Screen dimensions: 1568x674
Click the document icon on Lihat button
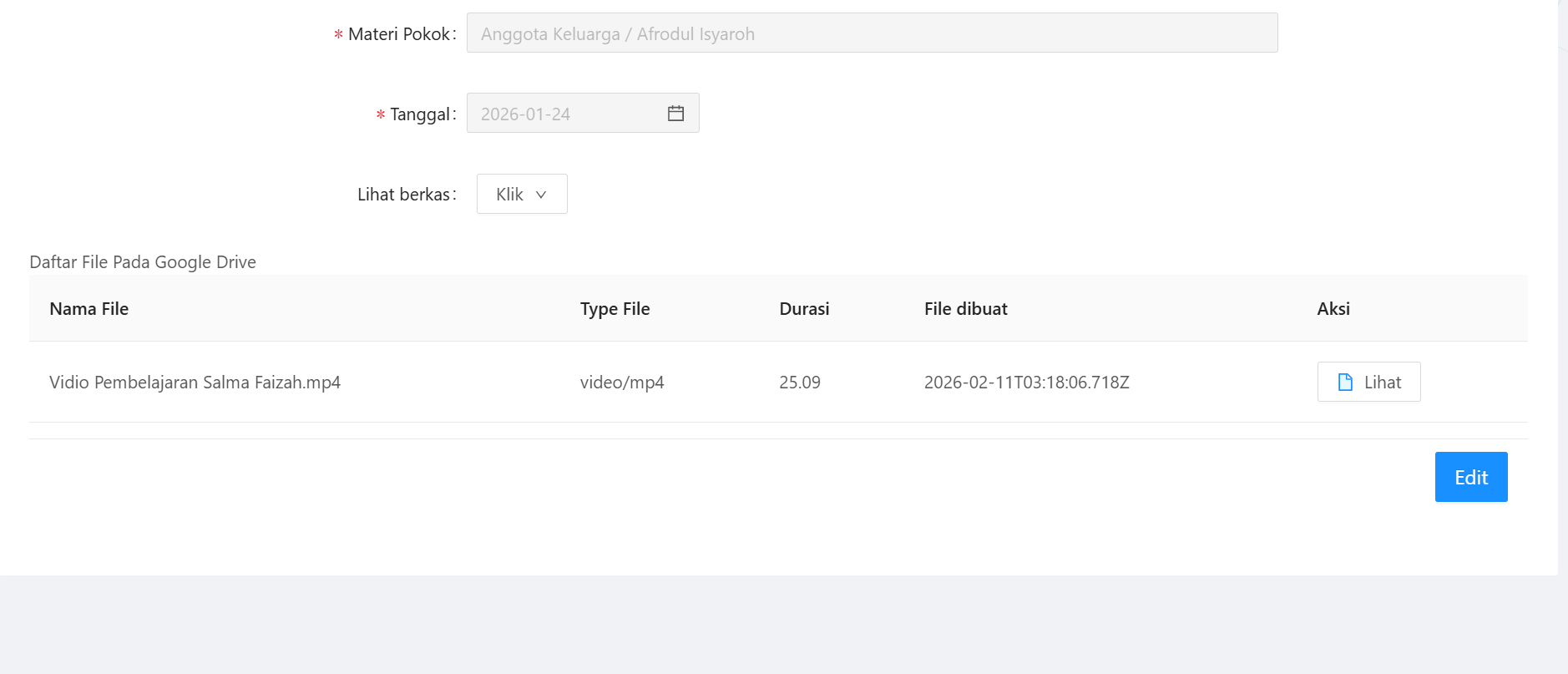(1345, 383)
